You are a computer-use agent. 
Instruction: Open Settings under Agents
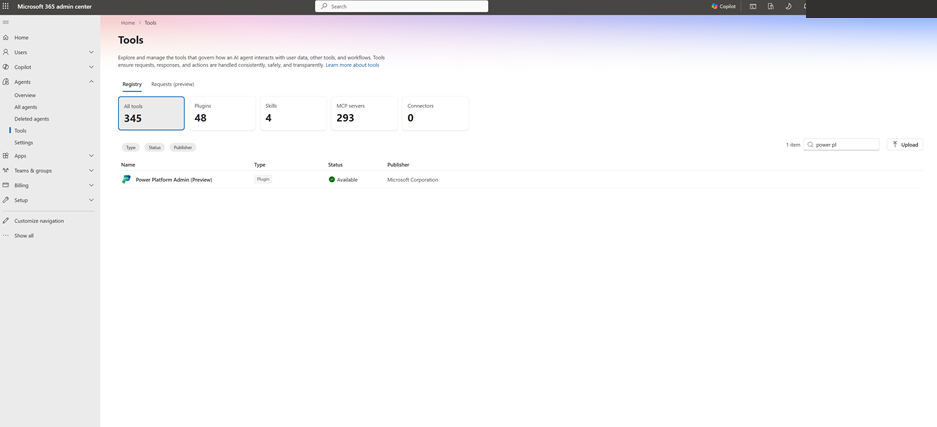(24, 143)
